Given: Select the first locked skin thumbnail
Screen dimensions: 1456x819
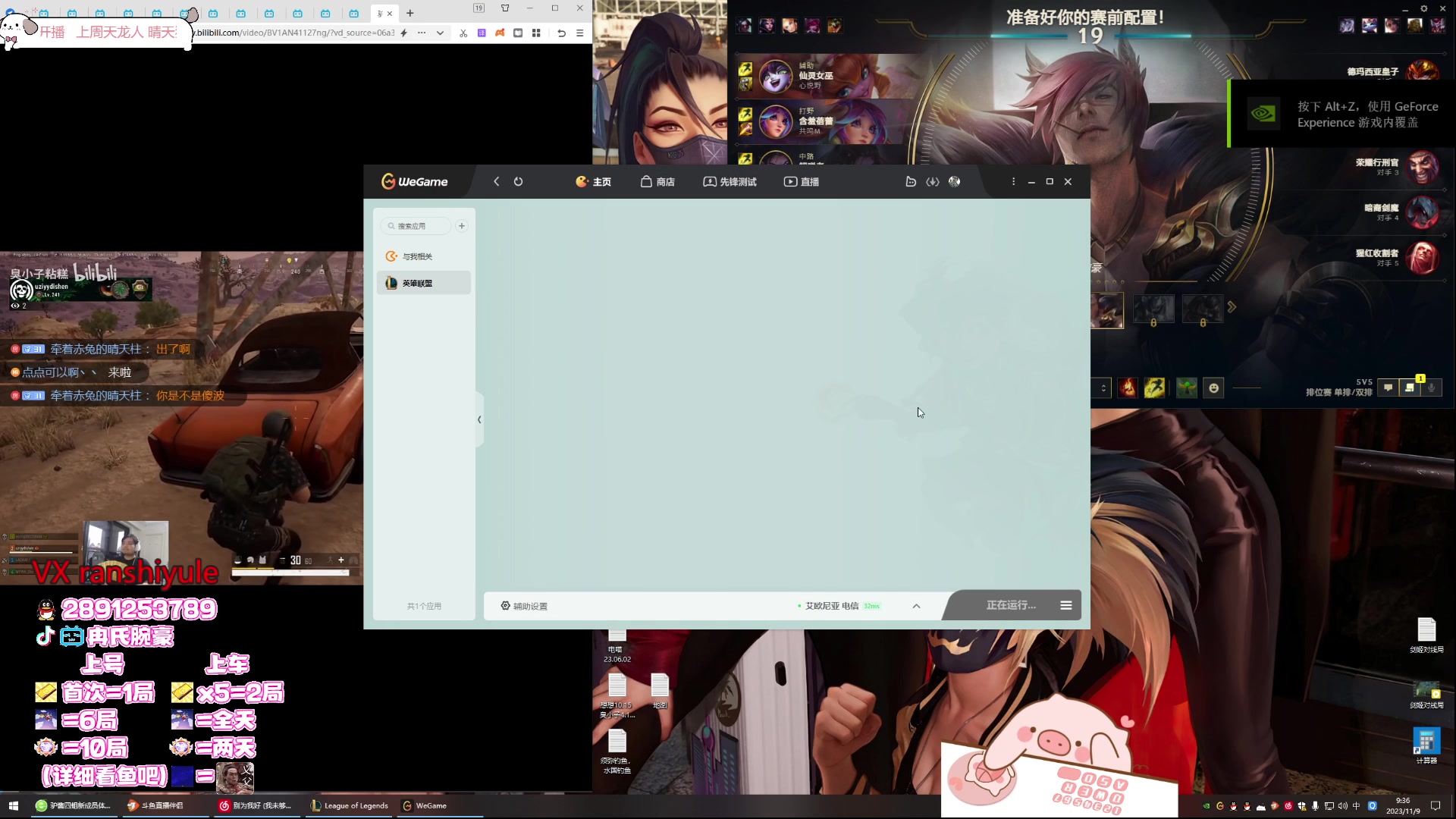Looking at the screenshot, I should (x=1153, y=310).
